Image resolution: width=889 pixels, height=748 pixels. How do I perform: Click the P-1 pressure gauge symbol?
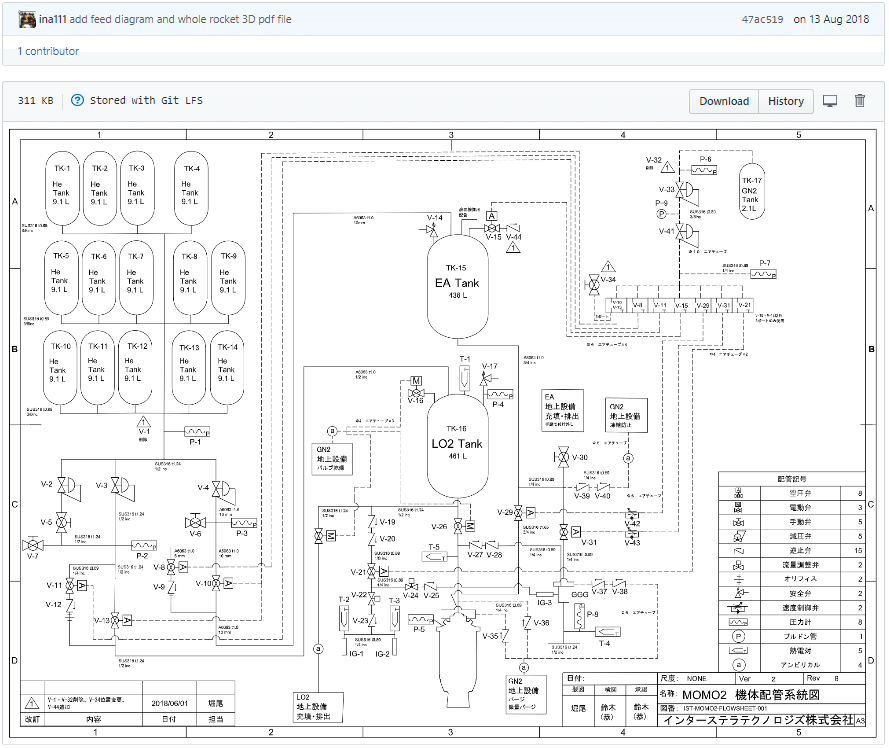197,432
